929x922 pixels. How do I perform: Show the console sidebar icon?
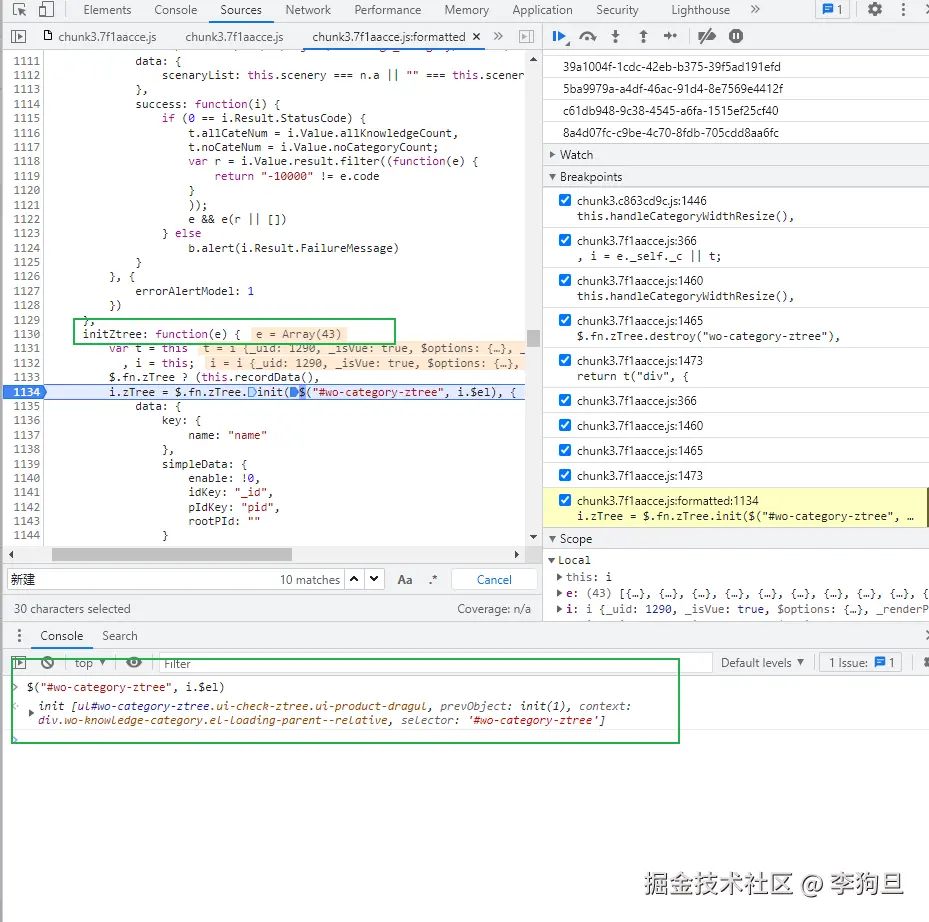coord(19,662)
